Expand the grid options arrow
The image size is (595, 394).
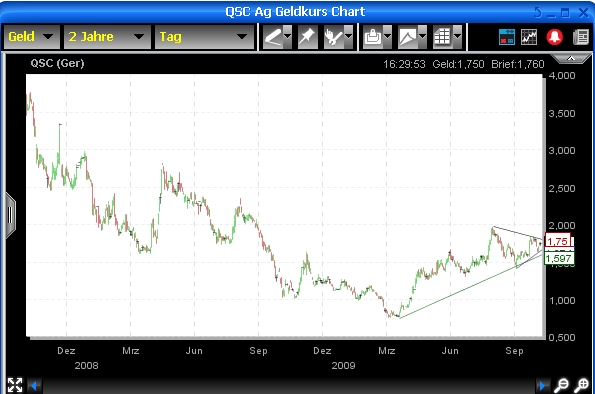click(458, 37)
